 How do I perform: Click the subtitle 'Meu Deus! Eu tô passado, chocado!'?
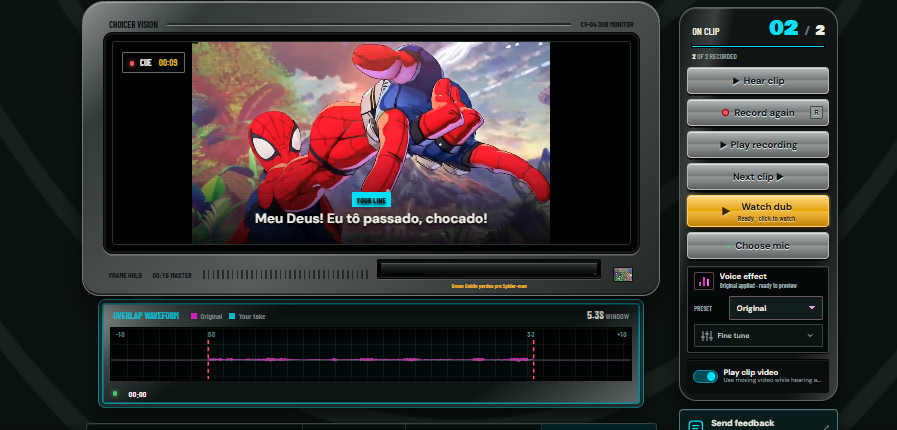click(371, 218)
